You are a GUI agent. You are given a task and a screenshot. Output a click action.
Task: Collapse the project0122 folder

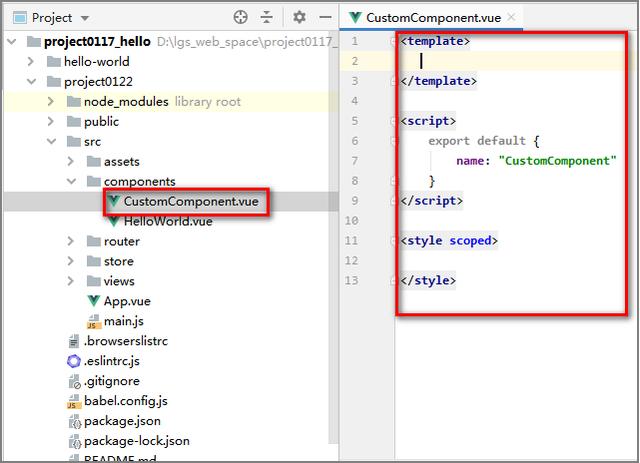pos(32,82)
